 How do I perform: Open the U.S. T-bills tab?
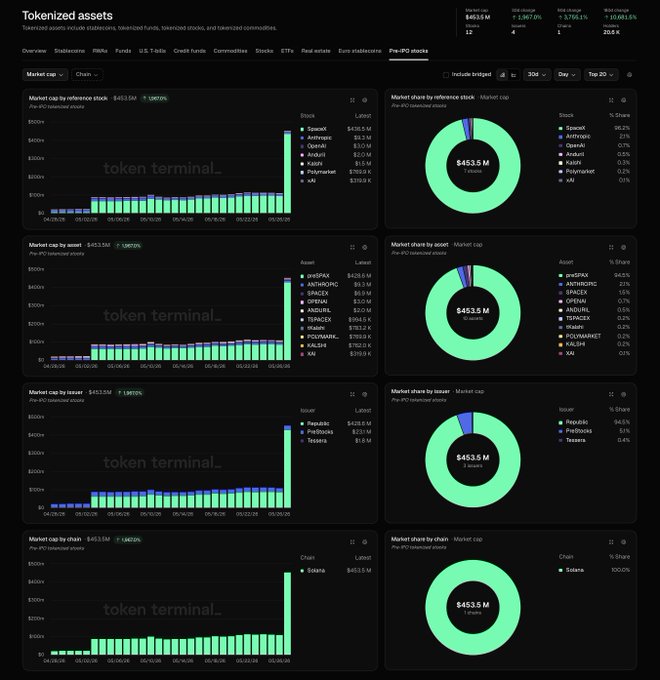(x=152, y=51)
